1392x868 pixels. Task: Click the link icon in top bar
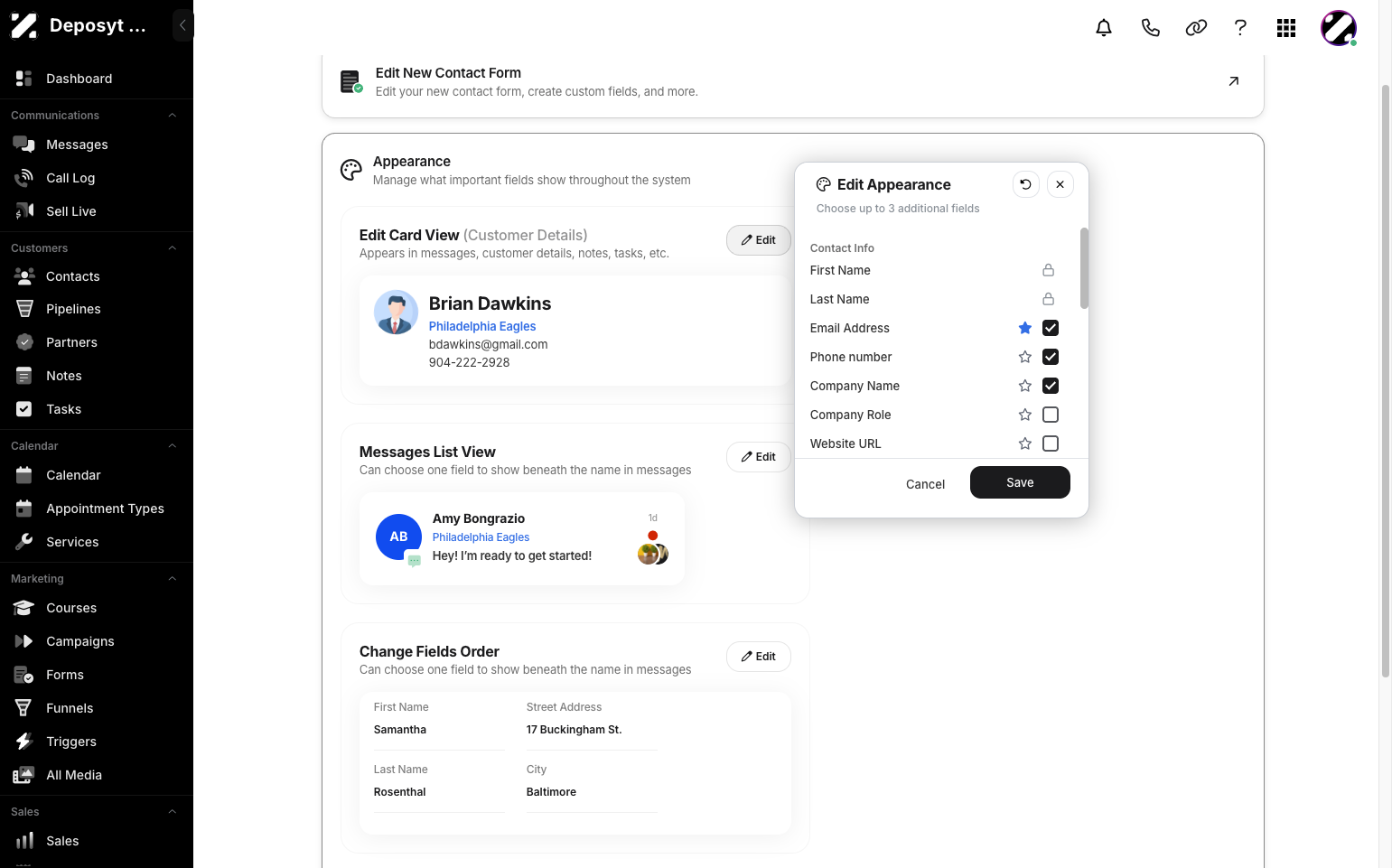tap(1196, 28)
